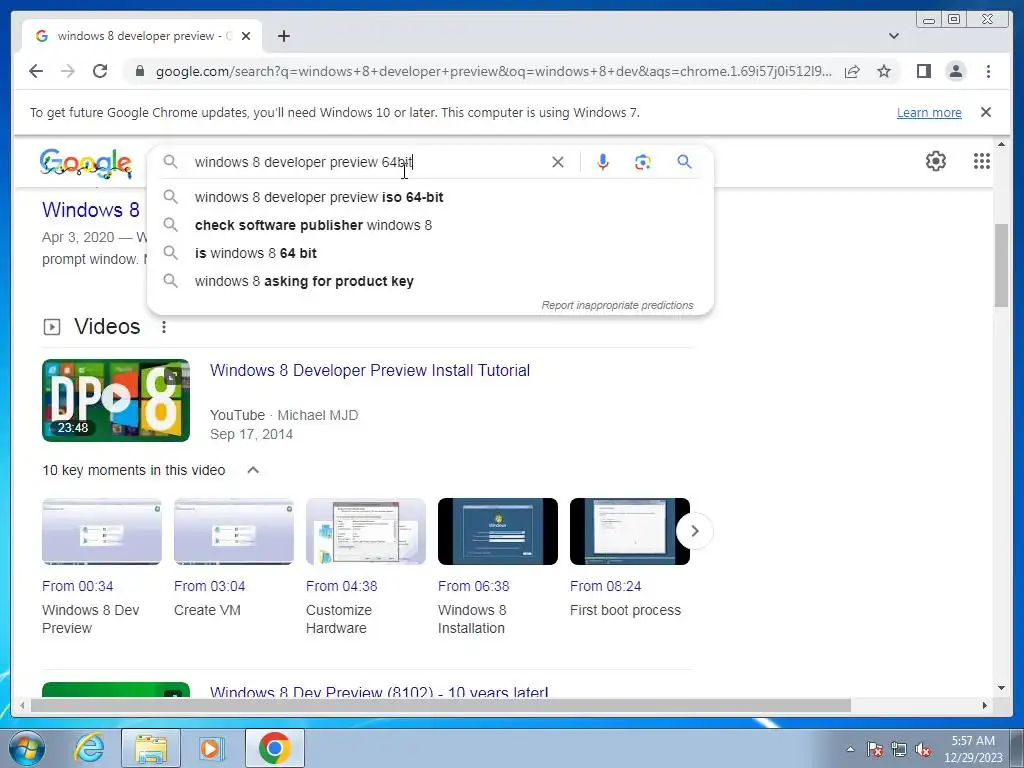
Task: Open key moment From 00:34 thumbnail
Action: point(102,532)
